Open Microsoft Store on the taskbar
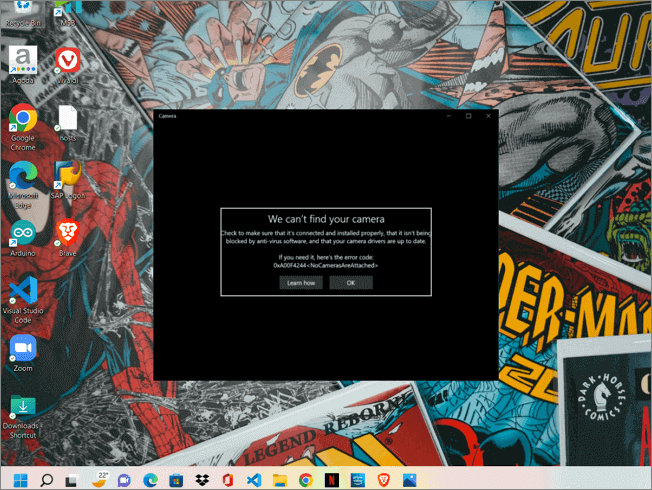The height and width of the screenshot is (490, 652). [x=176, y=480]
